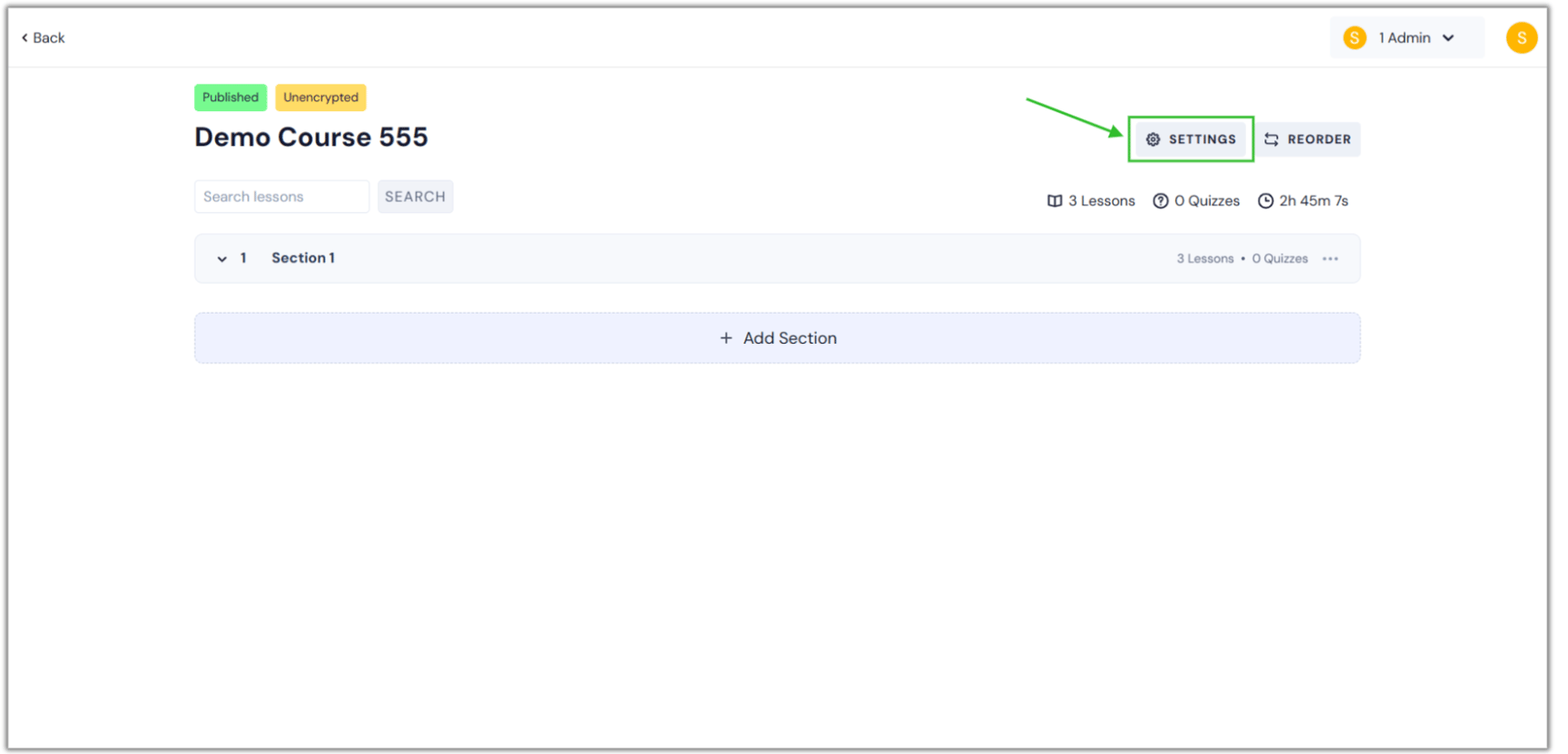Click the reorder arrows icon beside REORDER
This screenshot has height=754, width=1568.
click(x=1273, y=139)
